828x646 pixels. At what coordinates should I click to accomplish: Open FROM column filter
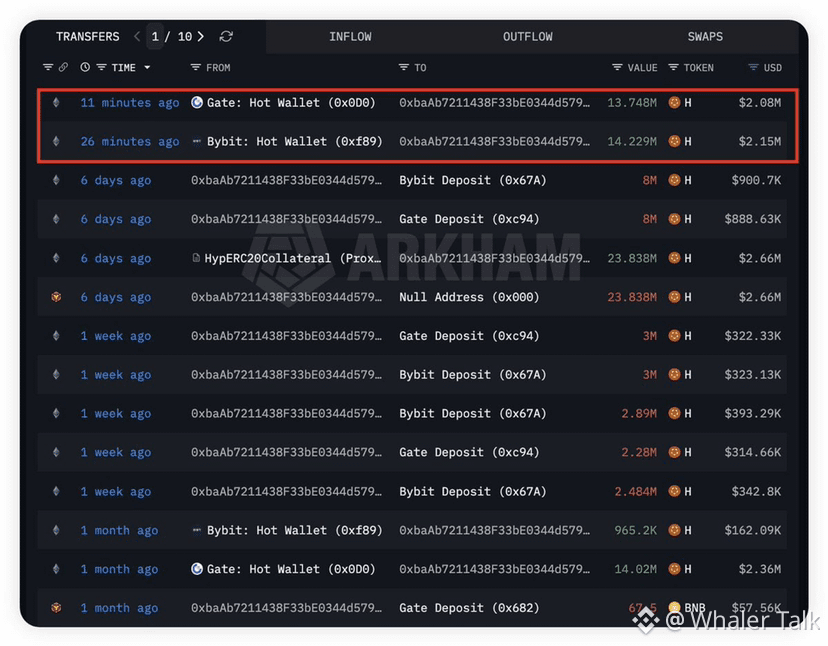pos(195,67)
